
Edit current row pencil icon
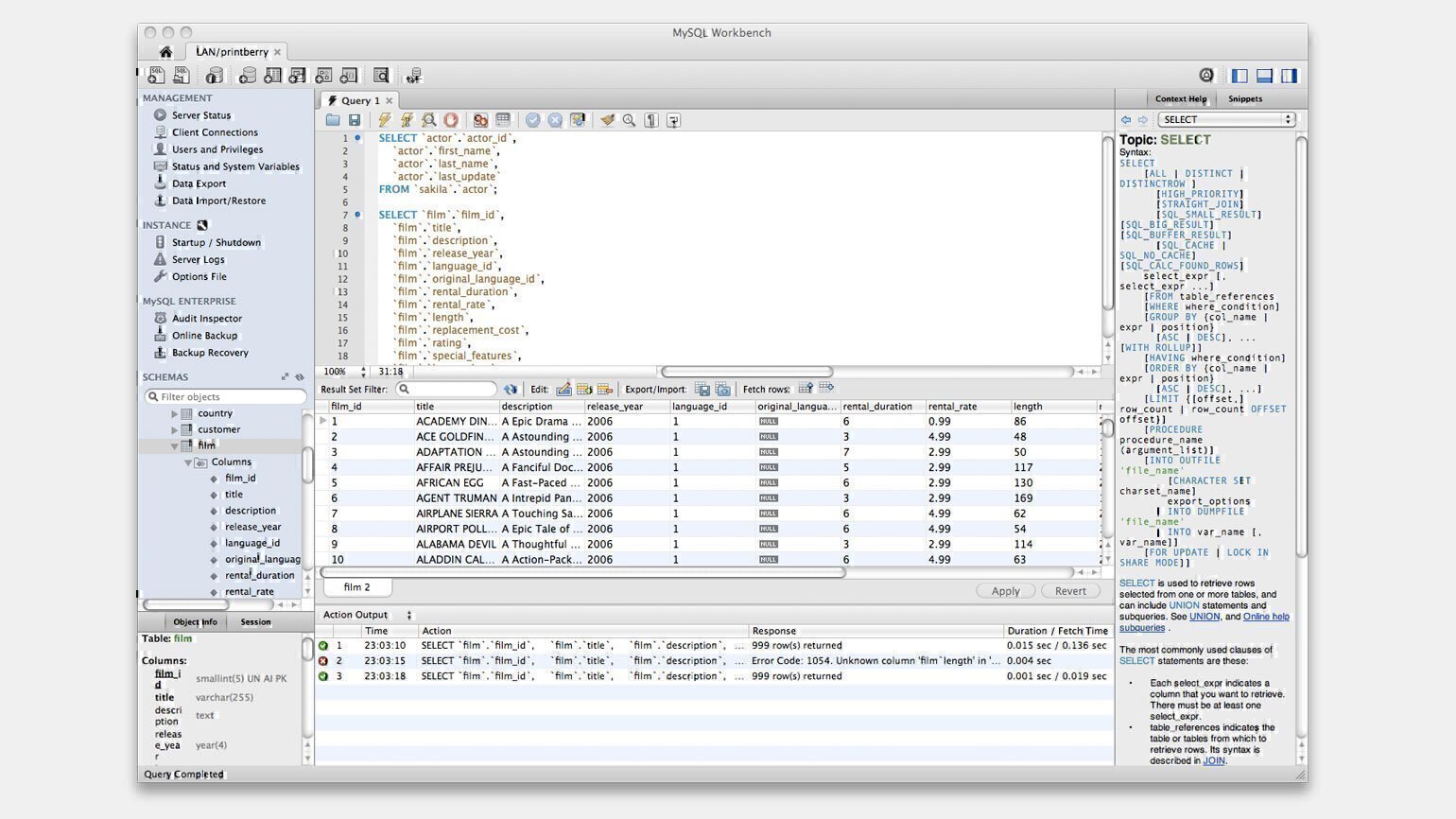(x=563, y=389)
